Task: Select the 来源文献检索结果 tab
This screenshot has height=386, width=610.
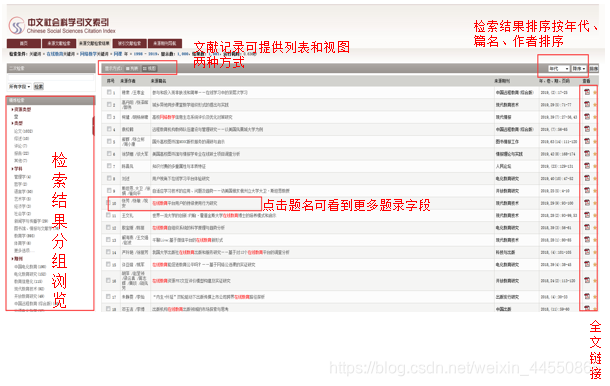Action: [x=94, y=43]
